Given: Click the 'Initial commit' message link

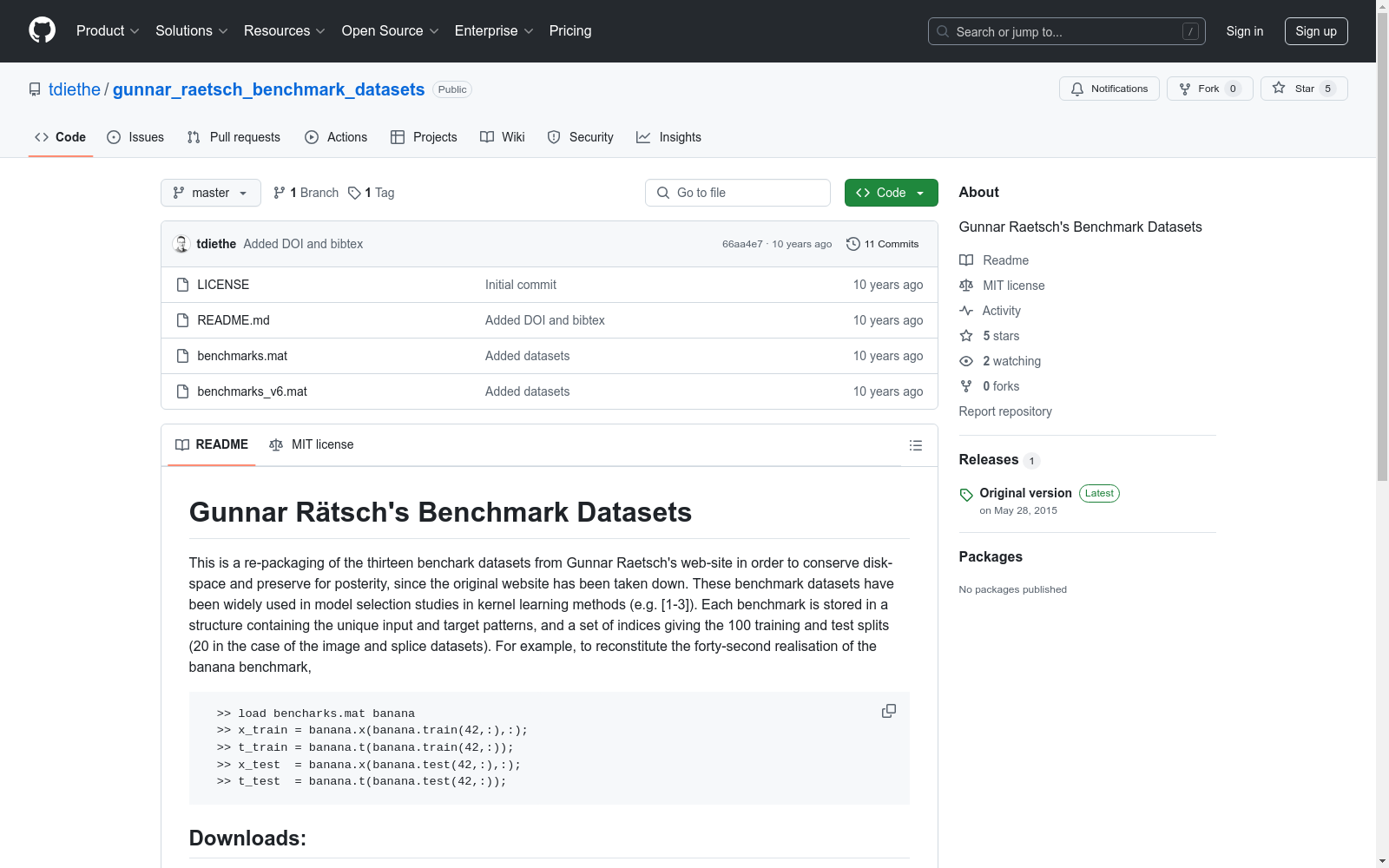Looking at the screenshot, I should [521, 285].
